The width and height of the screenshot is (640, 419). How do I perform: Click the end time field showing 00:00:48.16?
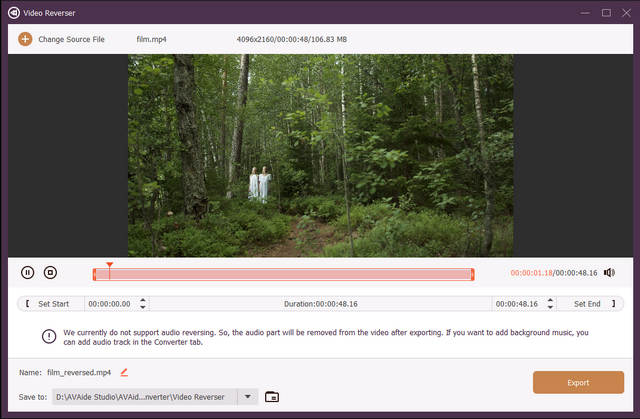click(514, 304)
